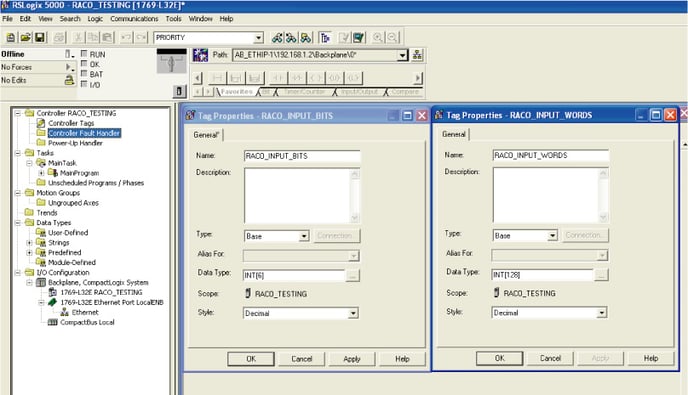Open Style dropdown in RACO_INPUT_WORDS dialog
Viewport: 688px width, 395px height.
tap(602, 312)
